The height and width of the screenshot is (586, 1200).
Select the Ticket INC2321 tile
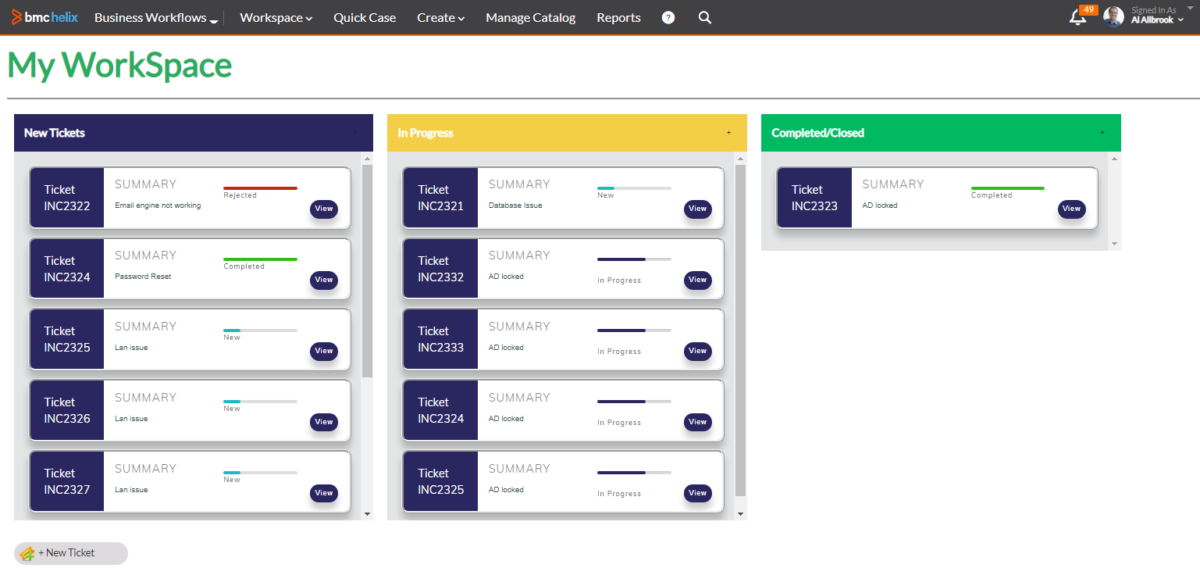(441, 198)
